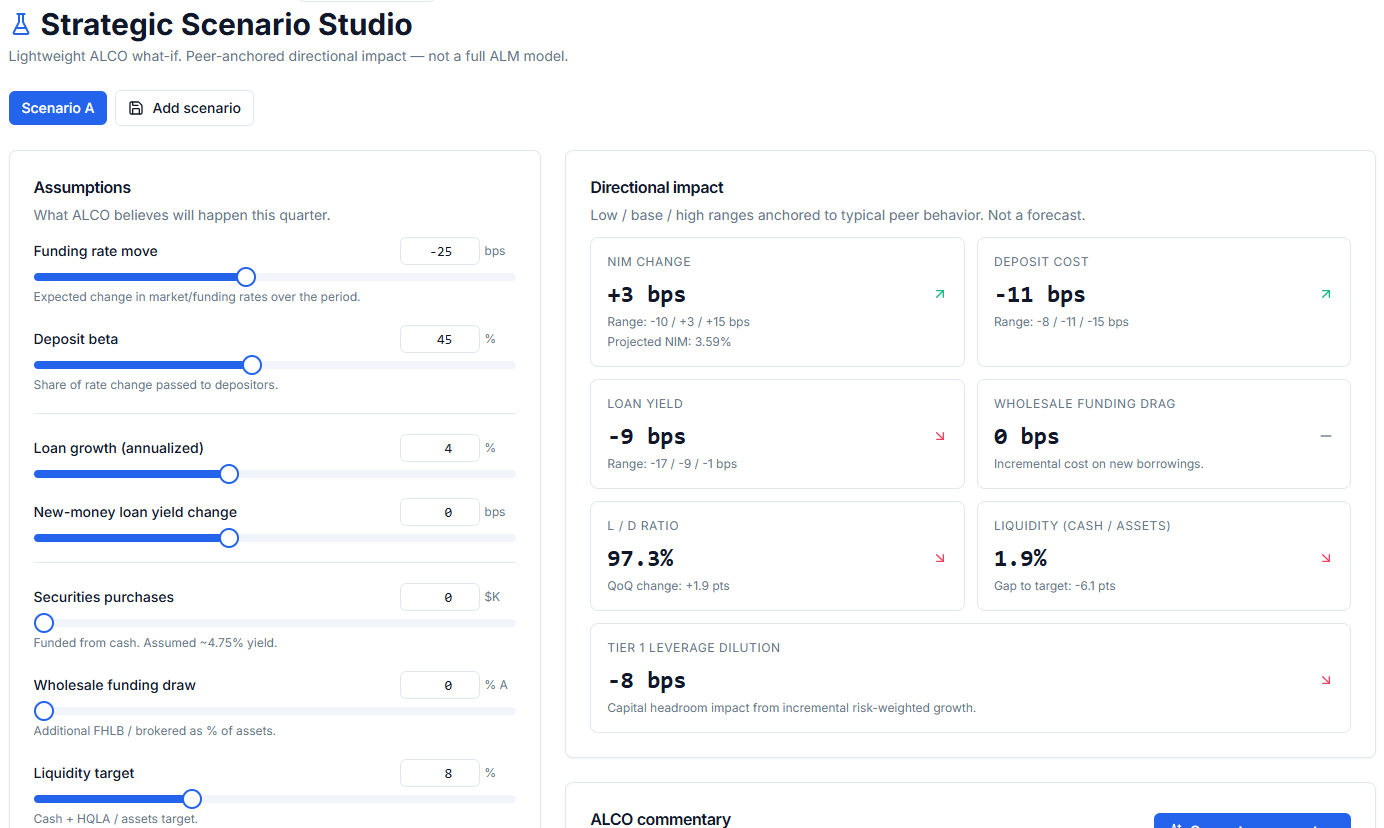Click the up-arrow trend icon on Deposit Cost
Image resolution: width=1384 pixels, height=828 pixels.
(1326, 294)
